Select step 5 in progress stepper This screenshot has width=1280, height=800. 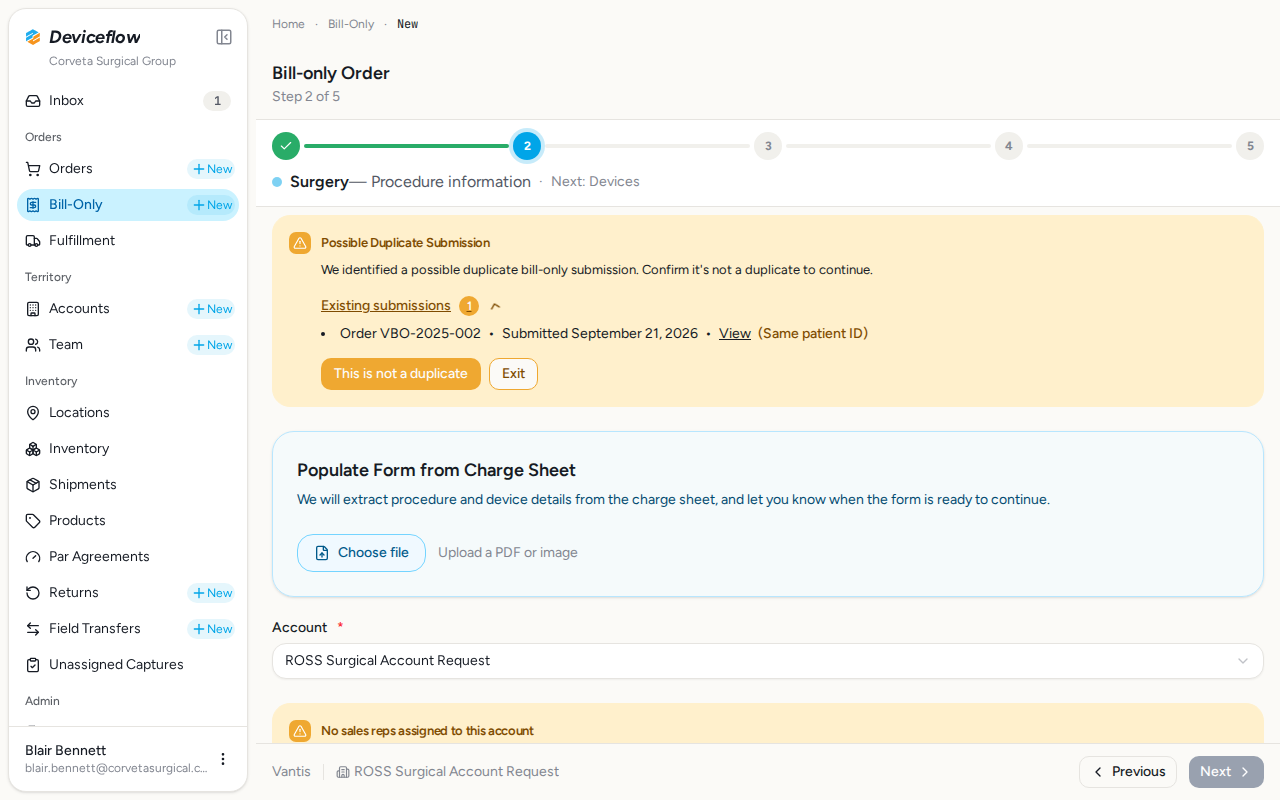[1250, 146]
